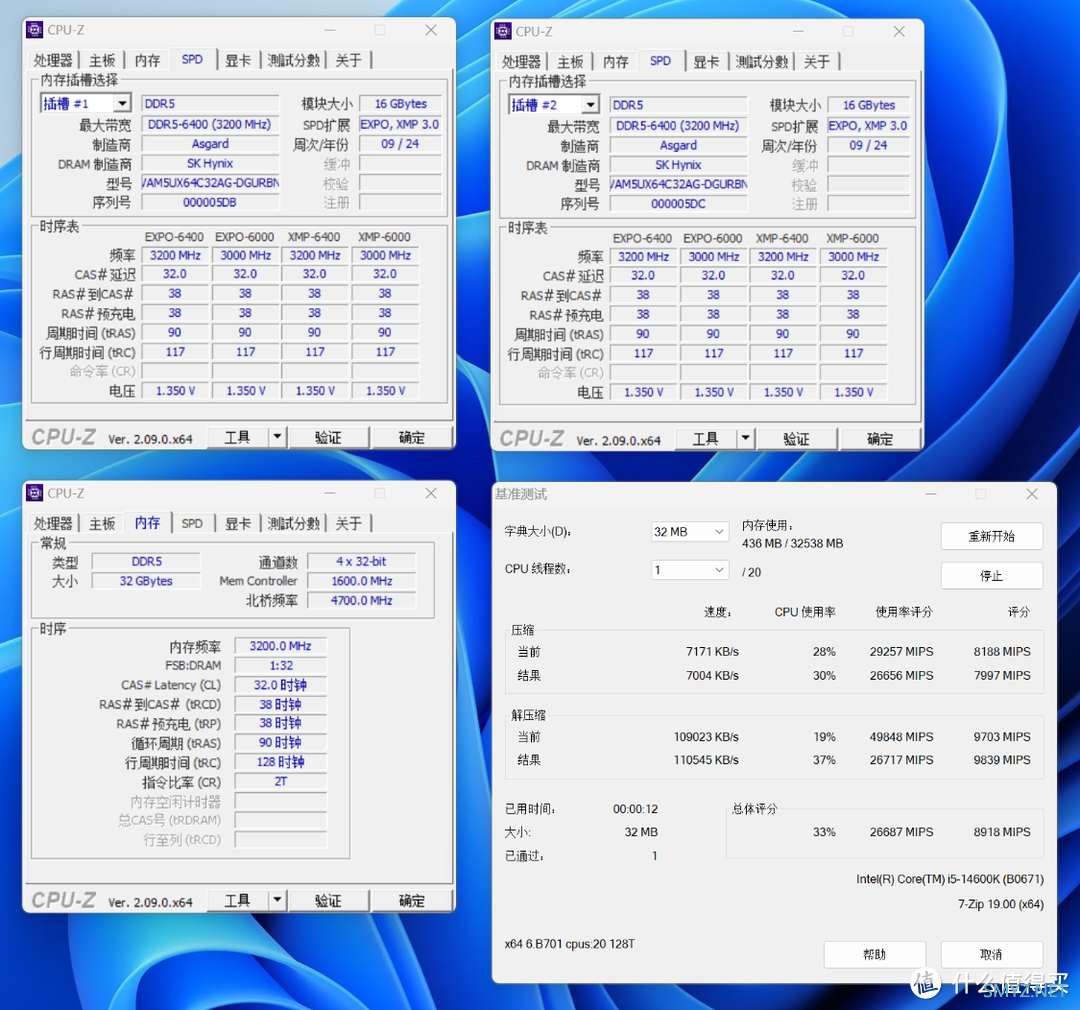Click serial number field 000005DB
Viewport: 1080px width, 1010px height.
210,202
